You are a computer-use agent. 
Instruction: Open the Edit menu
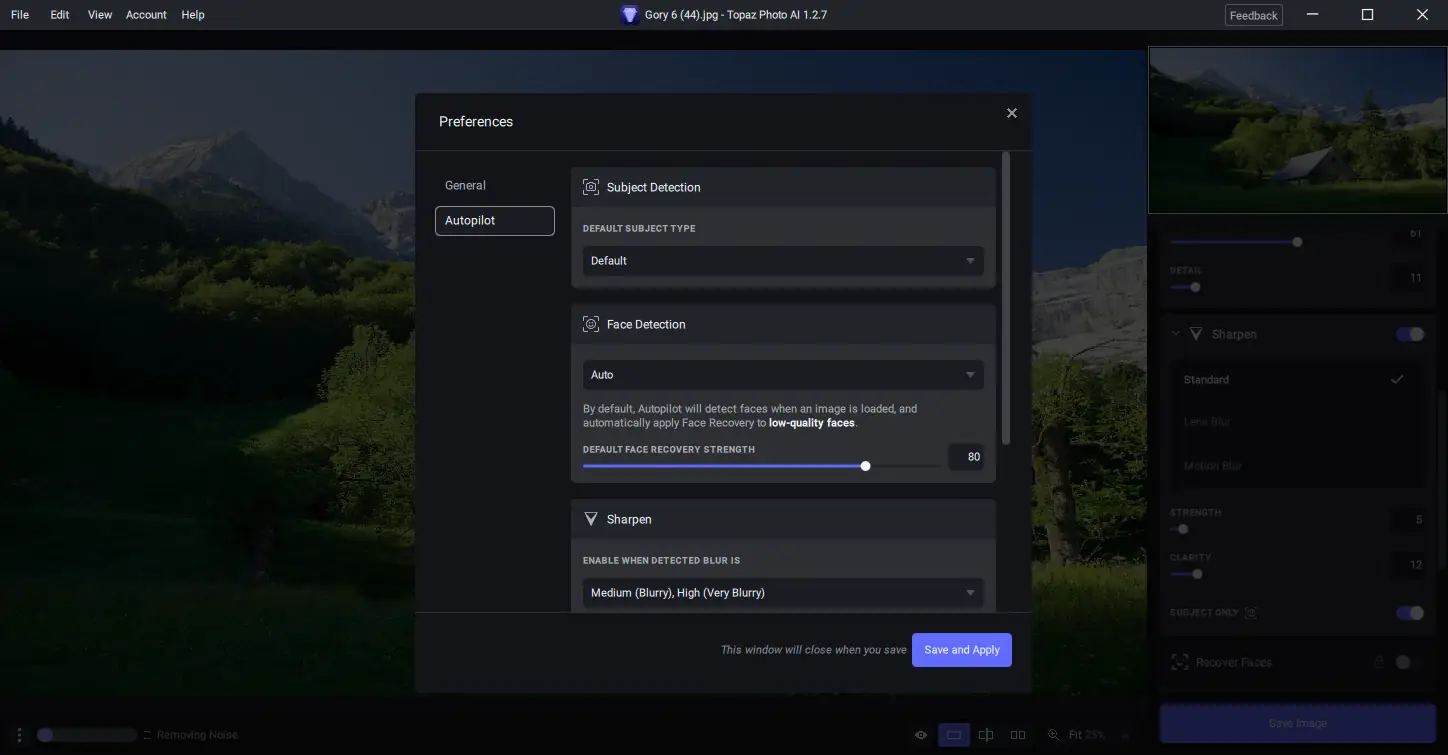pos(60,15)
